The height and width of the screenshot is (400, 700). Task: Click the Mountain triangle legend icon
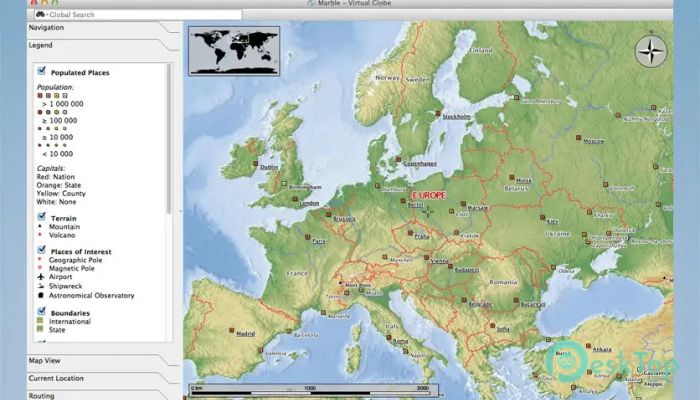(40, 226)
